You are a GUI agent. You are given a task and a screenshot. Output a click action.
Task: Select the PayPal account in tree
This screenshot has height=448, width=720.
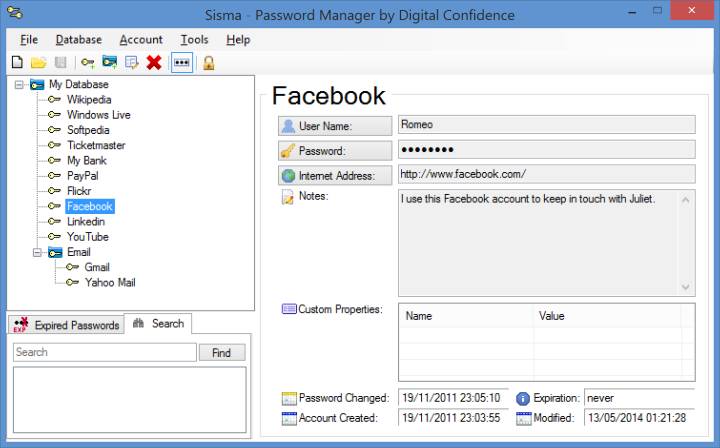pyautogui.click(x=82, y=176)
